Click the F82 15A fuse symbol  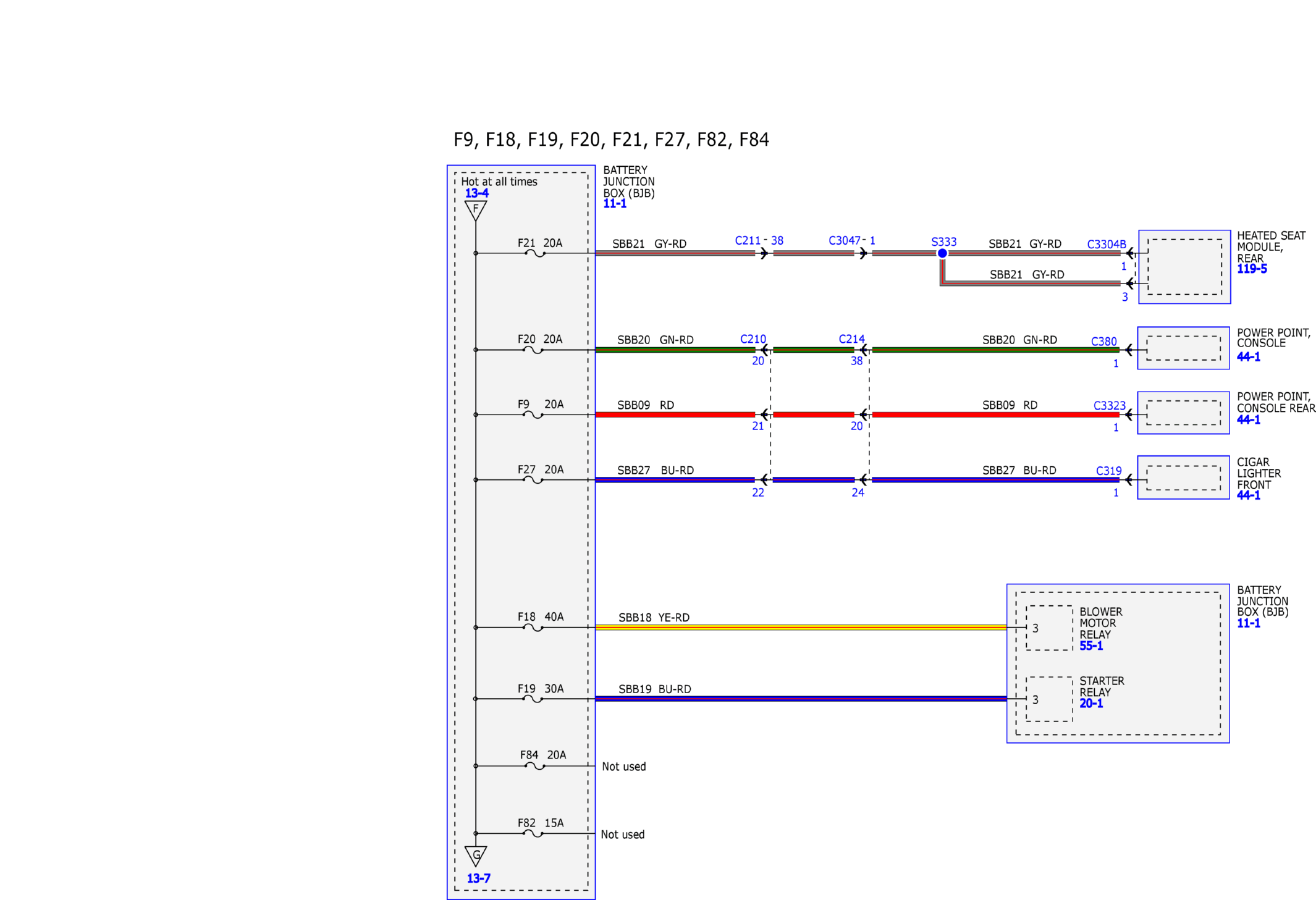[x=533, y=834]
